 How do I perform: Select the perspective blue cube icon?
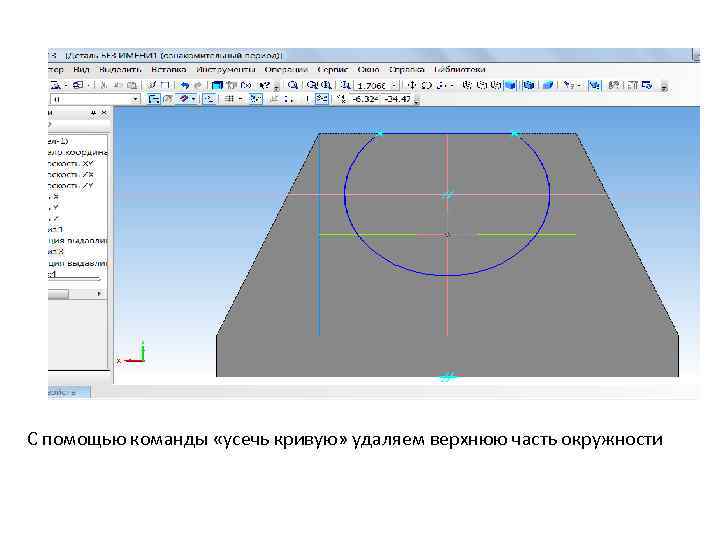coord(548,85)
